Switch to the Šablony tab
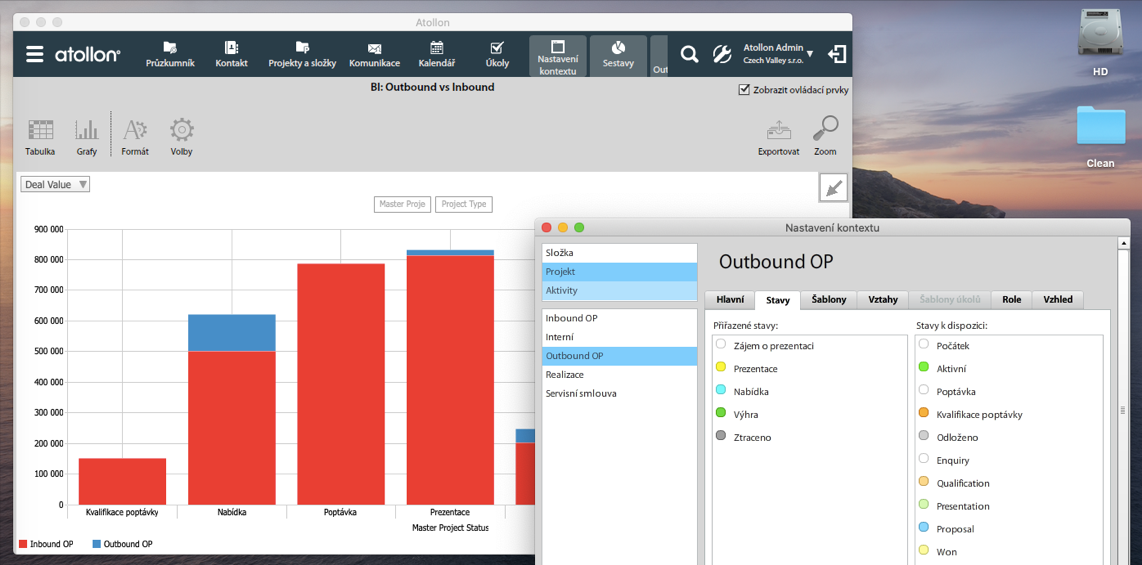 (828, 299)
